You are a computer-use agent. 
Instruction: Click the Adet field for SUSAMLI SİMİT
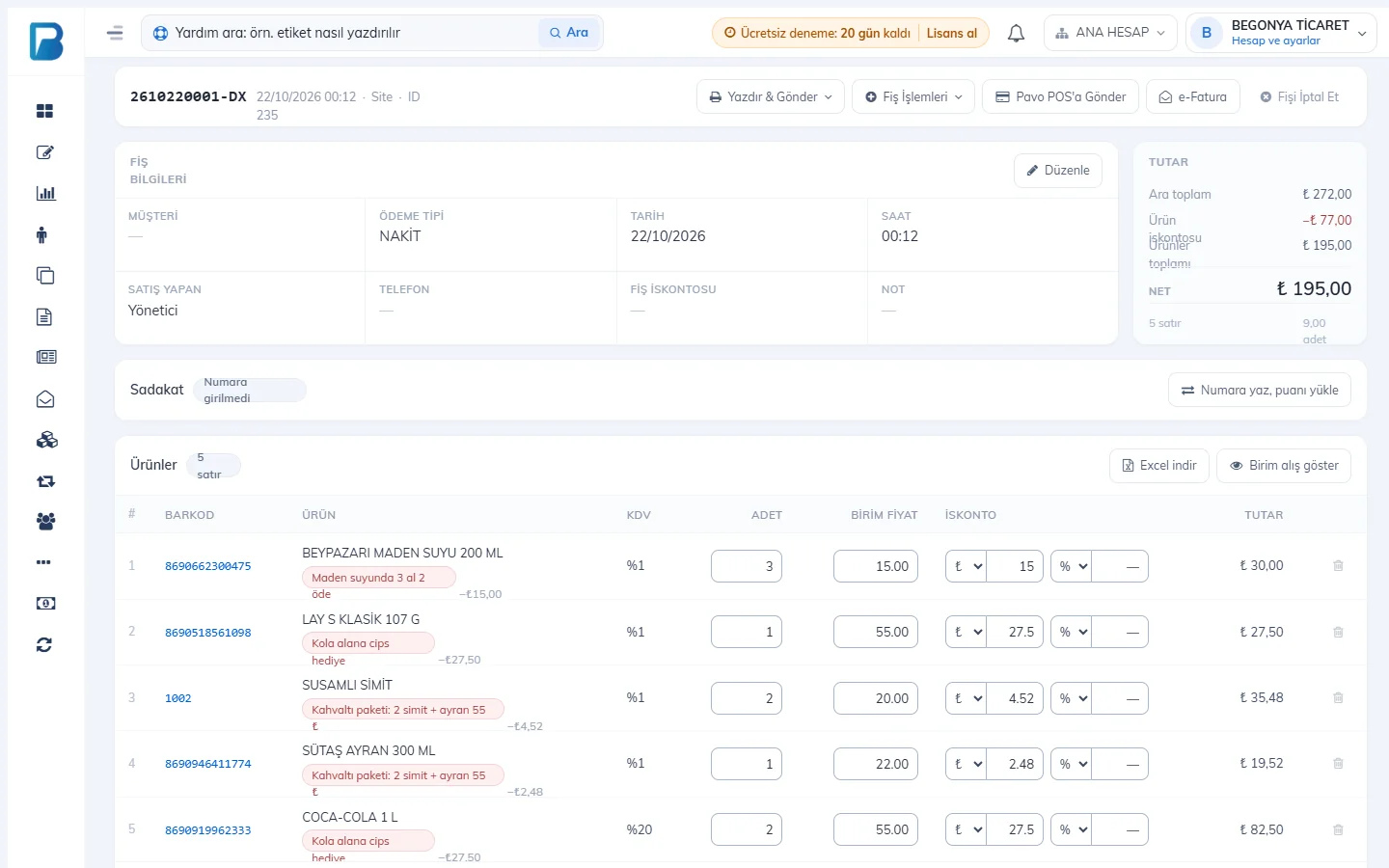pyautogui.click(x=747, y=698)
